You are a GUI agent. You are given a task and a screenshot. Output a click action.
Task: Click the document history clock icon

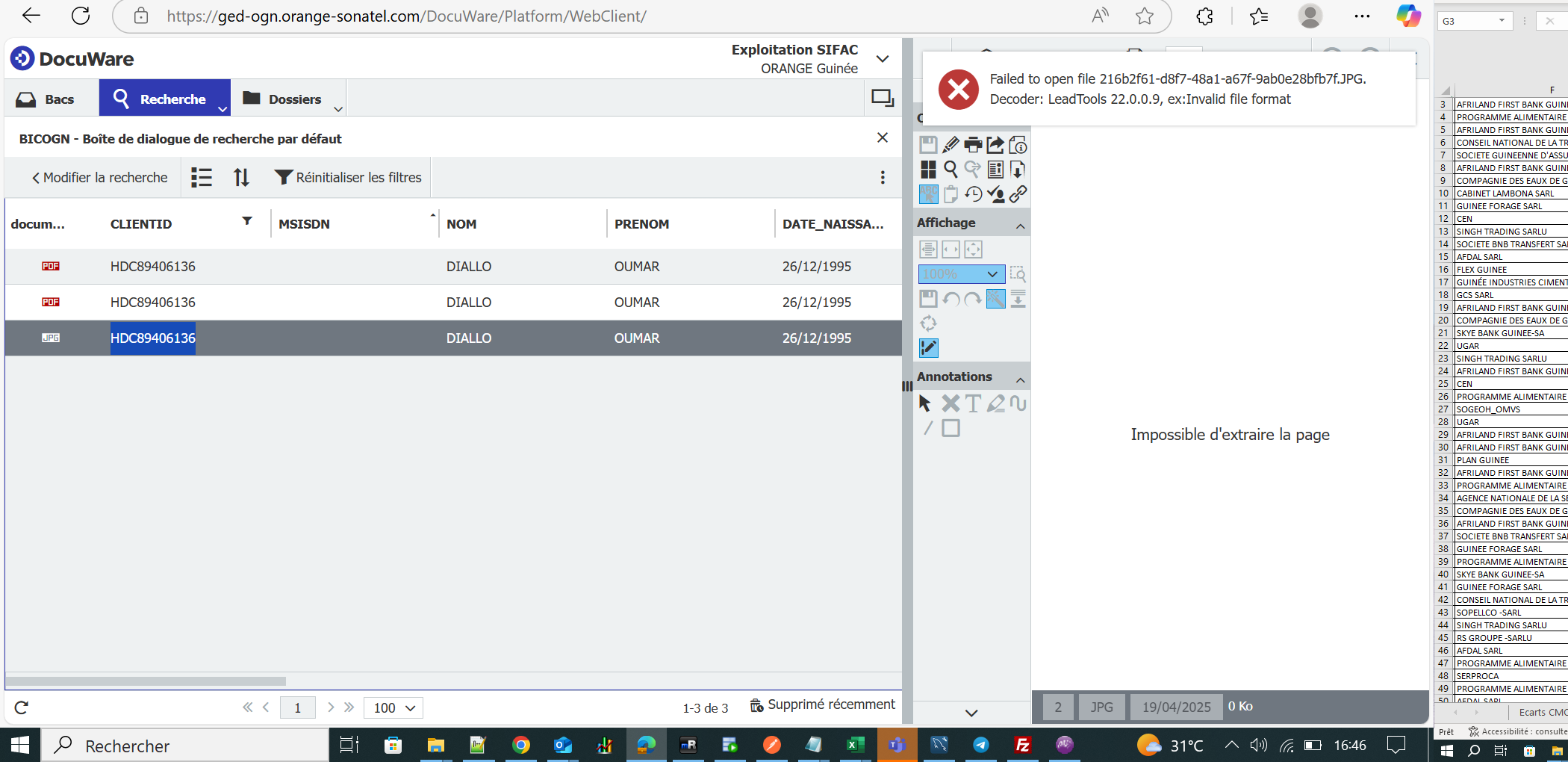click(x=973, y=194)
